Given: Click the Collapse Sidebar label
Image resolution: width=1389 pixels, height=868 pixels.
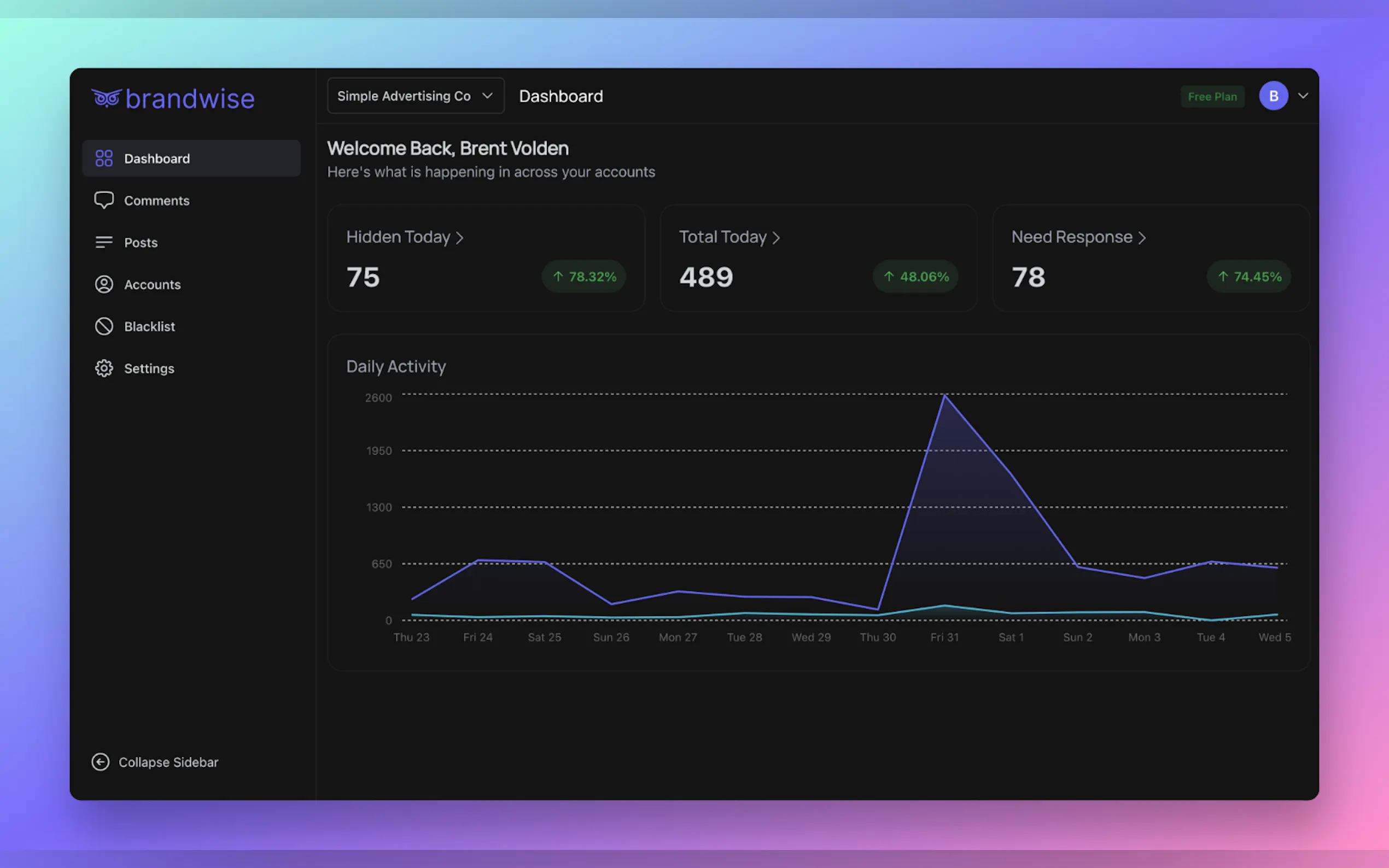Looking at the screenshot, I should (x=169, y=762).
